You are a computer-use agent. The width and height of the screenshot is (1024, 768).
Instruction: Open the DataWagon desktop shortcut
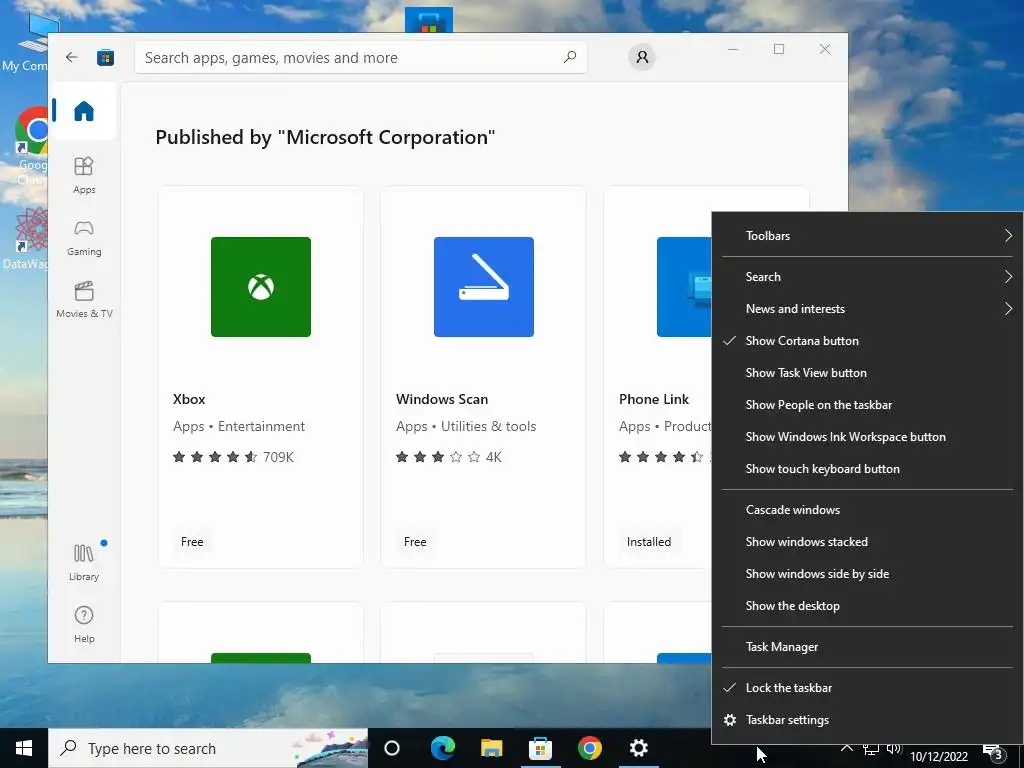[26, 239]
